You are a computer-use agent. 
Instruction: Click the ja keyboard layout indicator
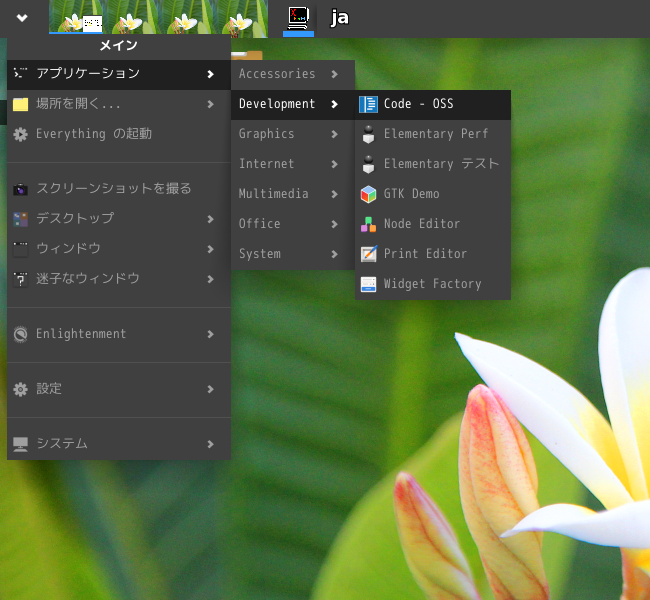click(x=340, y=18)
